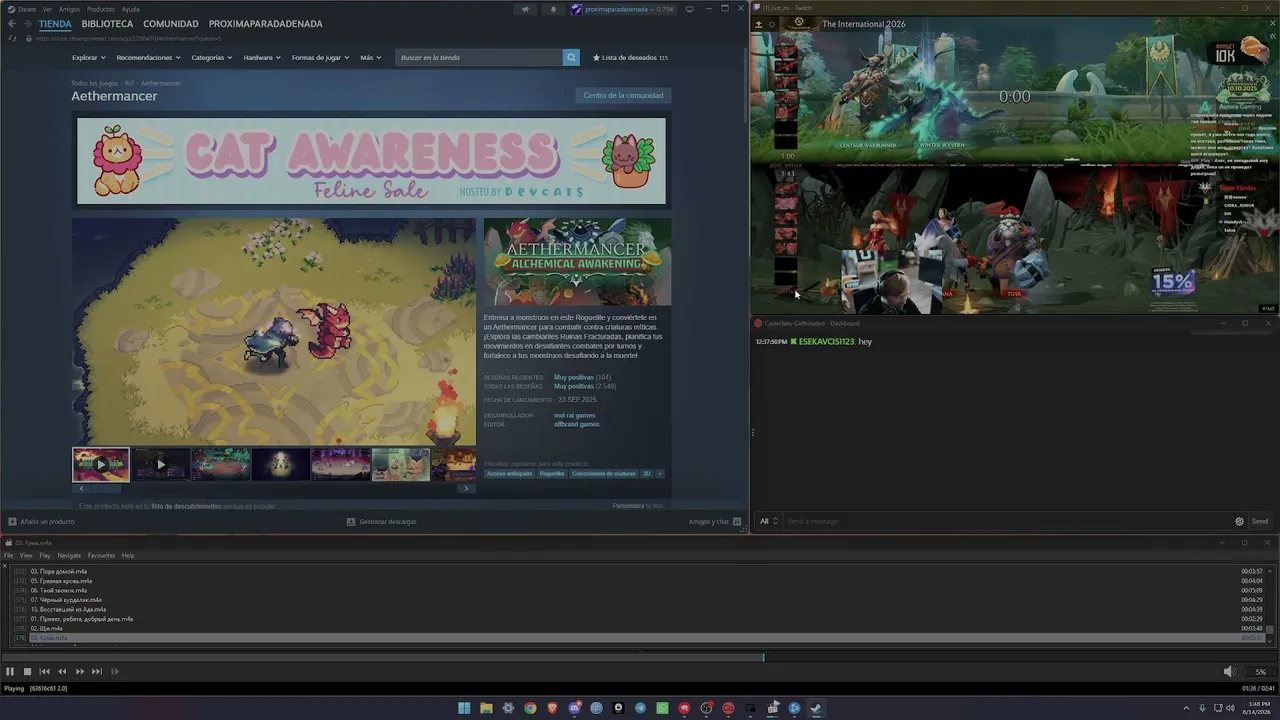Click Gestionar descargas in Steam
This screenshot has height=720, width=1280.
[x=382, y=521]
